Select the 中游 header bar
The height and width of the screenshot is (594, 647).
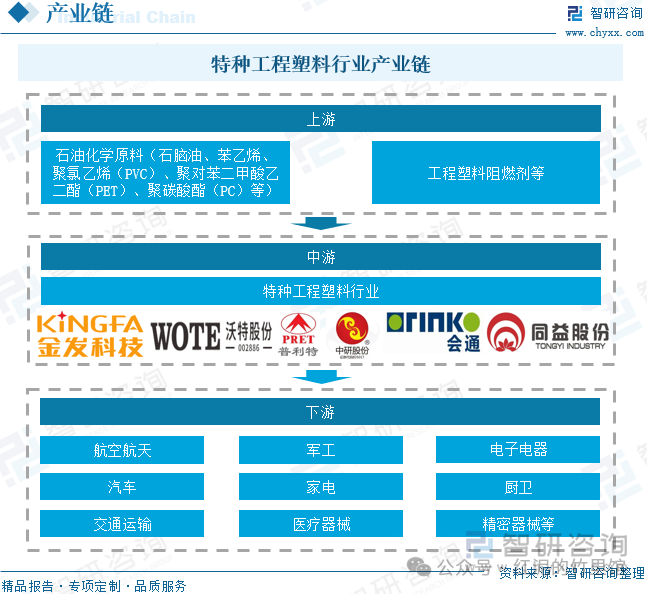point(321,257)
